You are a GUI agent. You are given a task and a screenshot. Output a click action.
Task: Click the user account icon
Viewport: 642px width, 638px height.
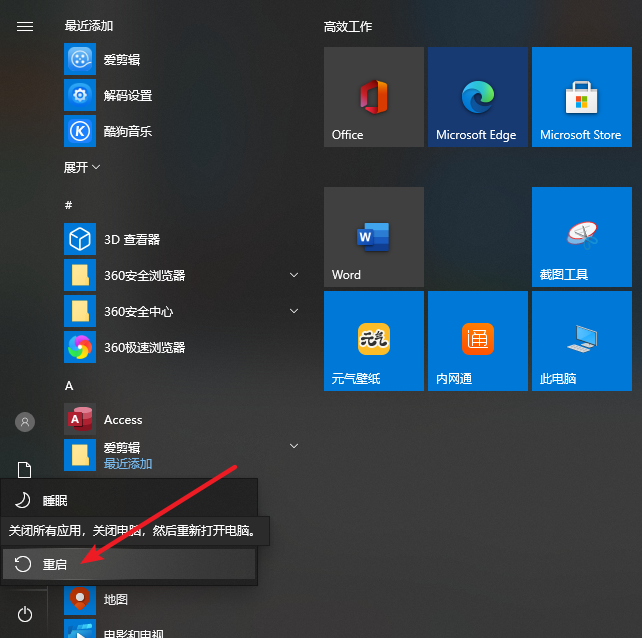pos(25,422)
